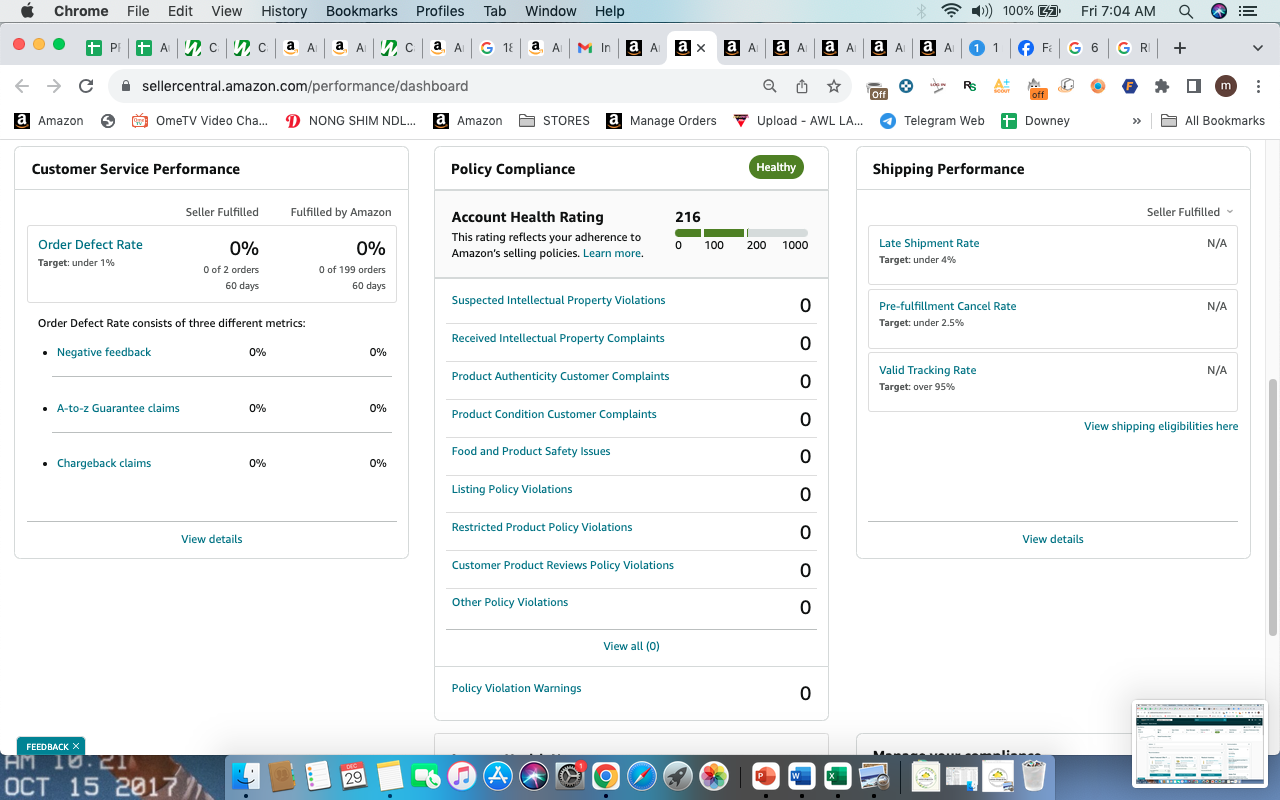Click the Learn more link under Account Health Rating
This screenshot has height=800, width=1280.
pos(612,254)
